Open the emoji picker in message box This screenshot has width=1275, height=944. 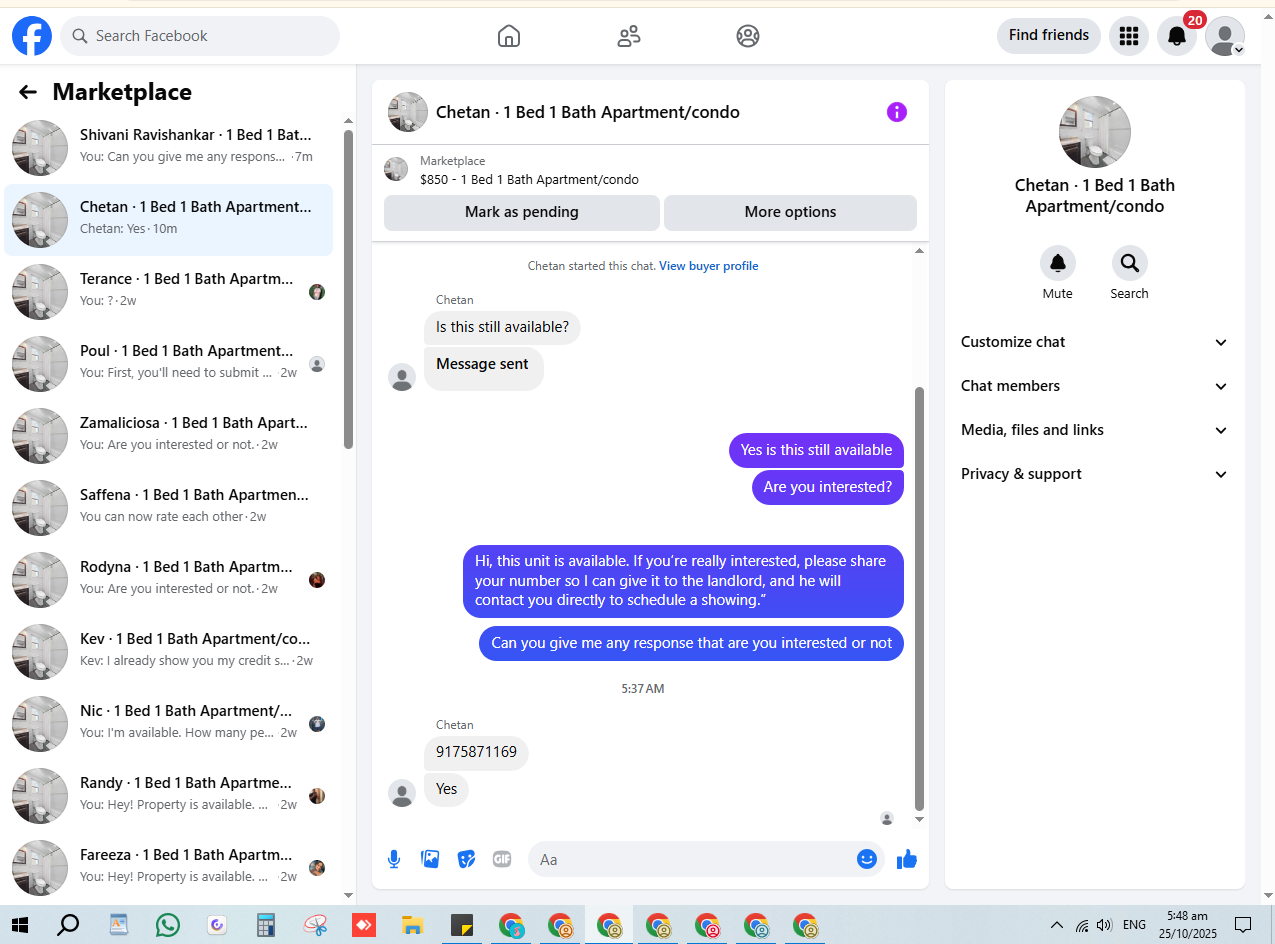click(867, 859)
